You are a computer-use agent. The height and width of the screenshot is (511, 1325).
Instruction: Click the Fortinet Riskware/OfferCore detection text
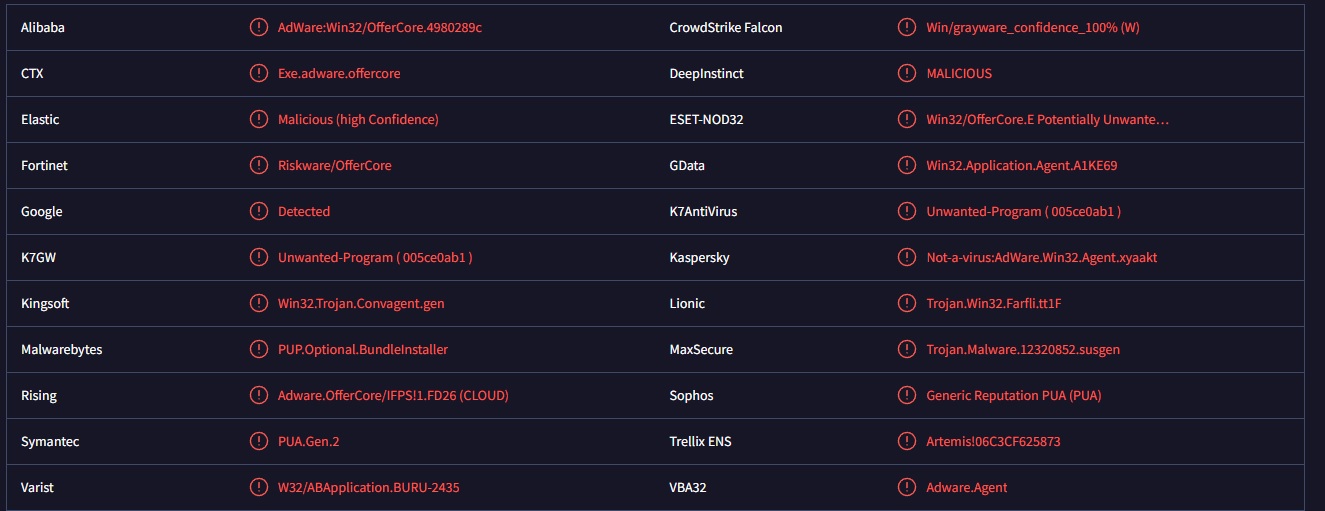(334, 165)
